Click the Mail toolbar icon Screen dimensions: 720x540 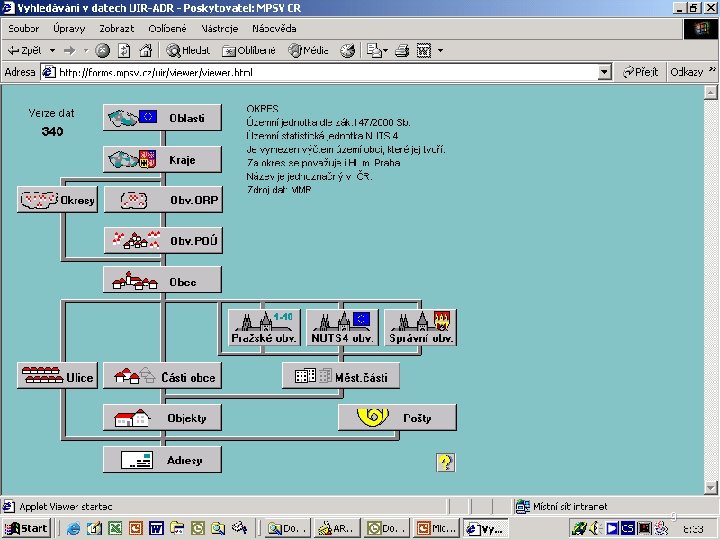coord(374,51)
